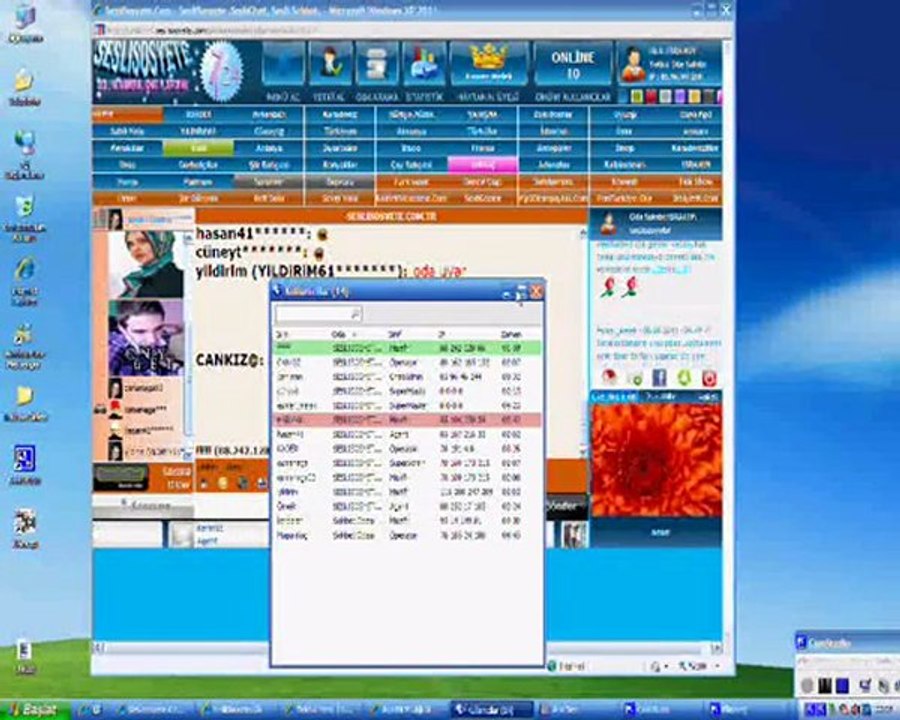Viewport: 900px width, 720px height.
Task: Open the Haftanın Üyesi crown icon
Action: click(488, 64)
